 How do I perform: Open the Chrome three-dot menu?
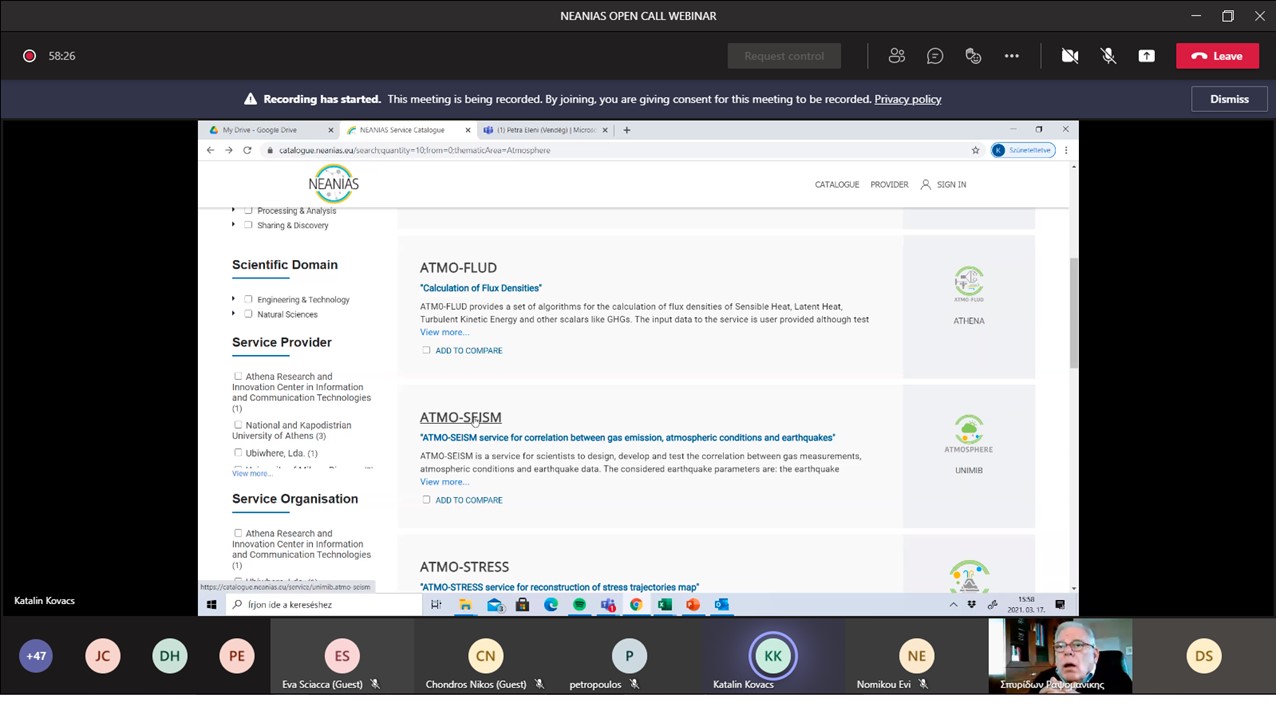coord(1066,150)
